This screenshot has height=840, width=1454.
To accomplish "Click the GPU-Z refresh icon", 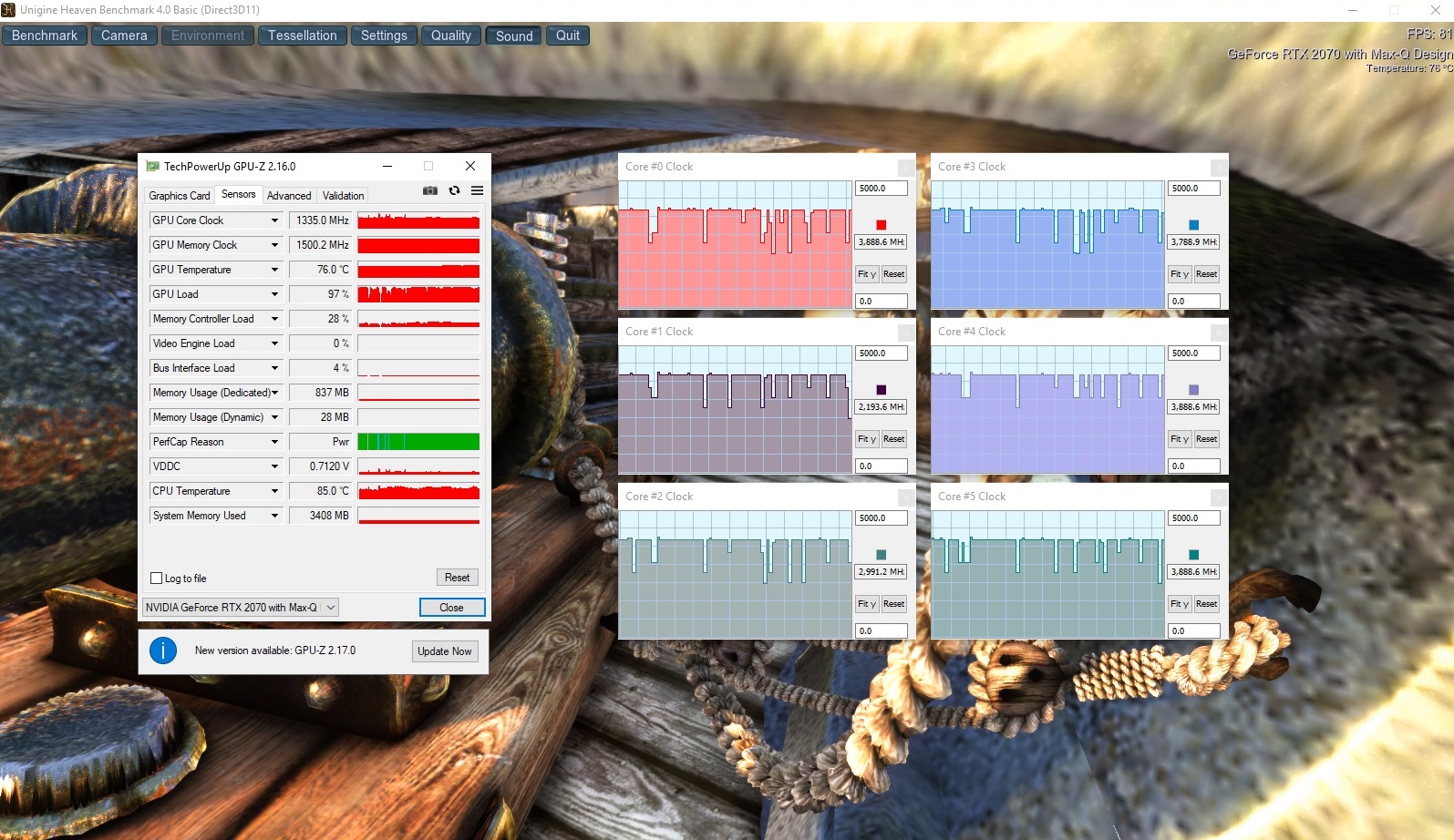I will coord(454,190).
